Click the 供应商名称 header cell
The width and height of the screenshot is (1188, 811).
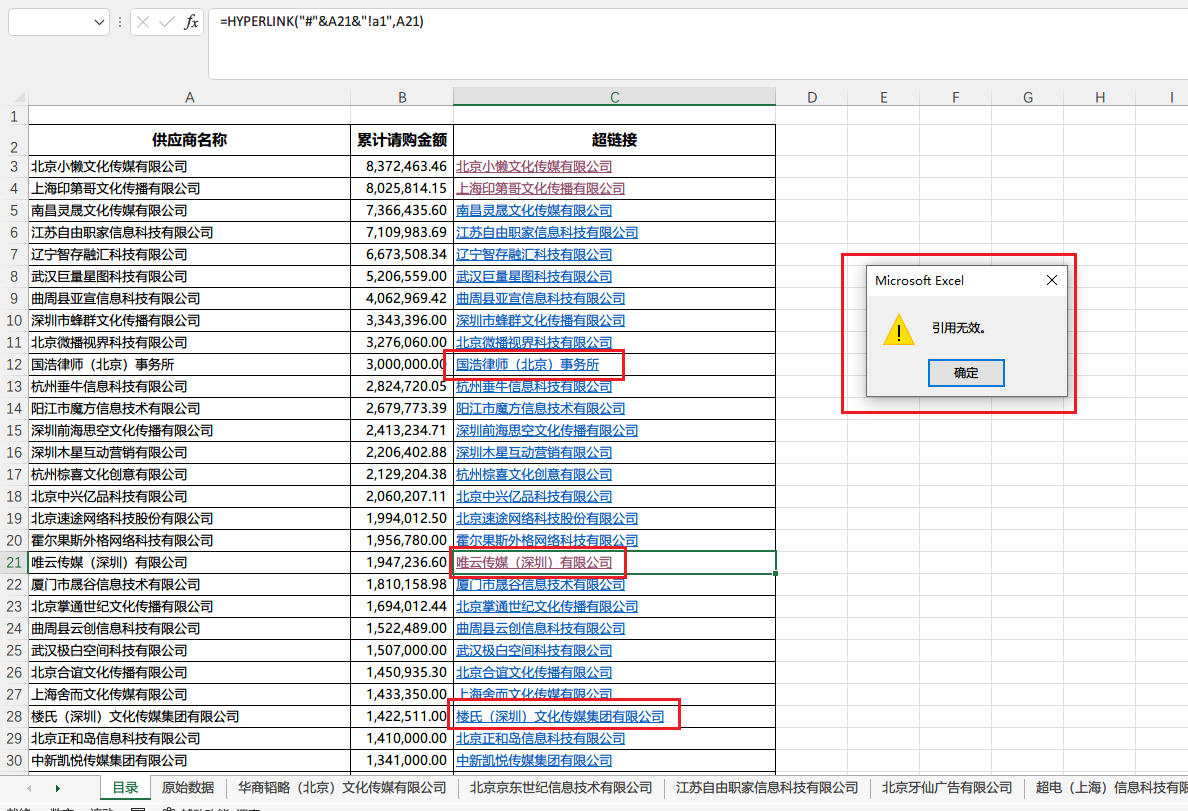189,140
